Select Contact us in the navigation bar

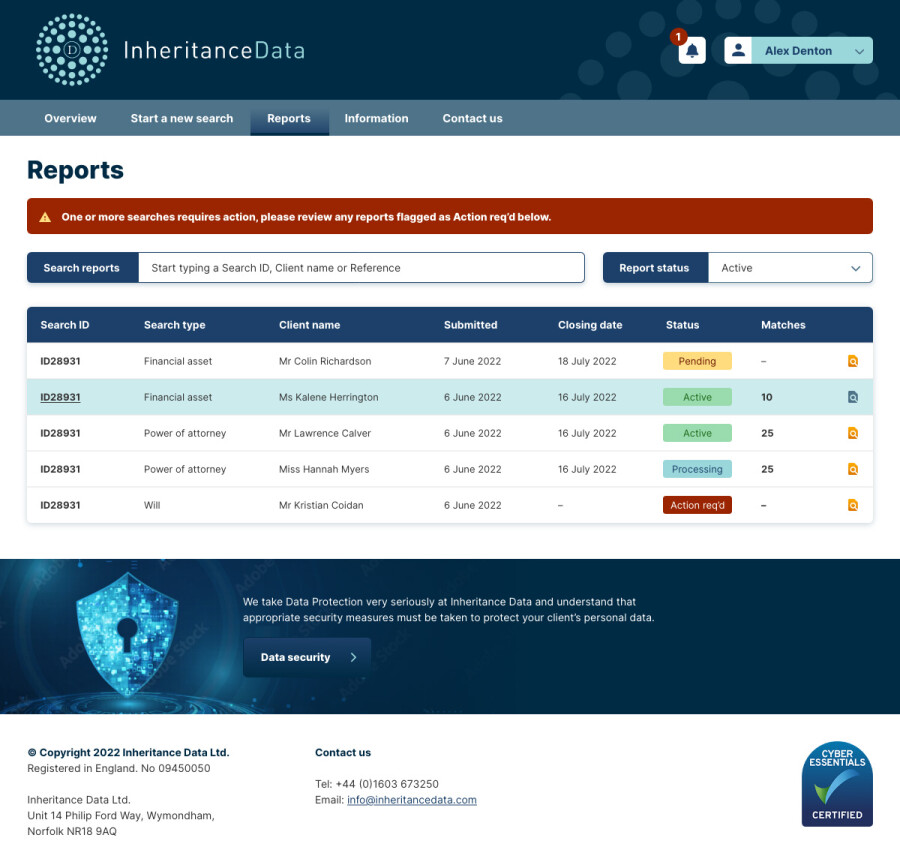pos(472,118)
